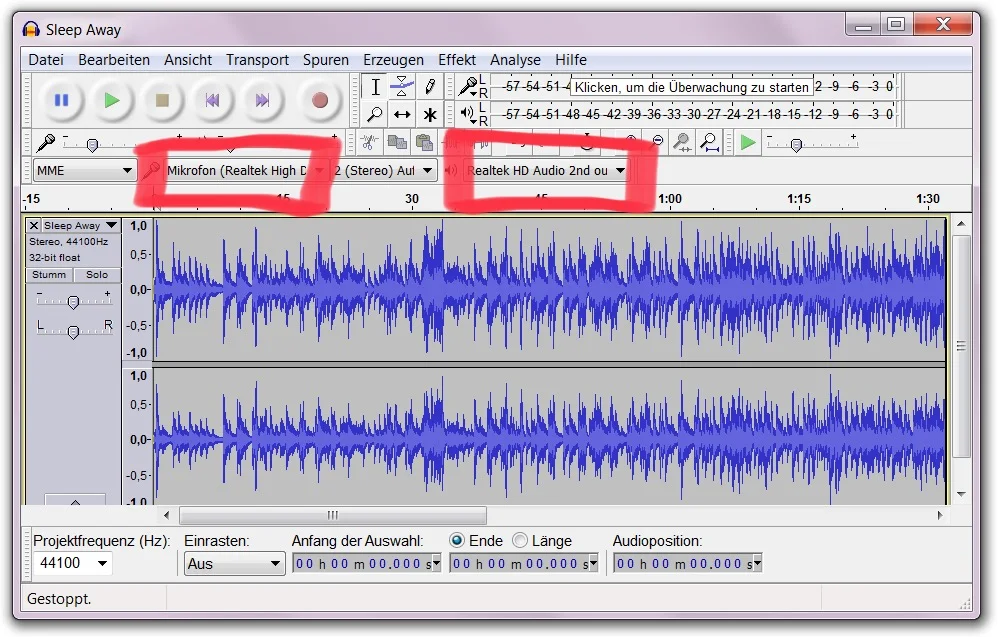Click the Skip to End button

(x=263, y=100)
